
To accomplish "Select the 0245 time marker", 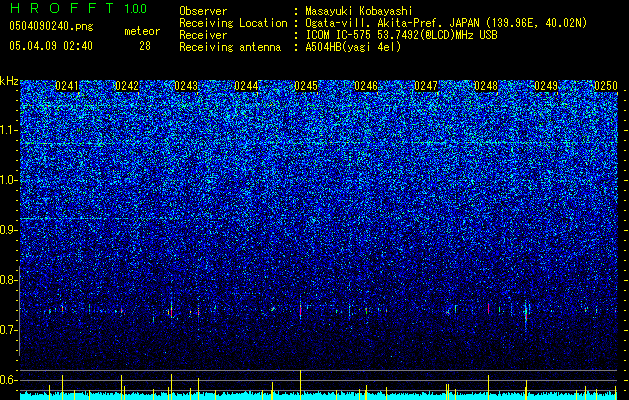I will point(306,86).
